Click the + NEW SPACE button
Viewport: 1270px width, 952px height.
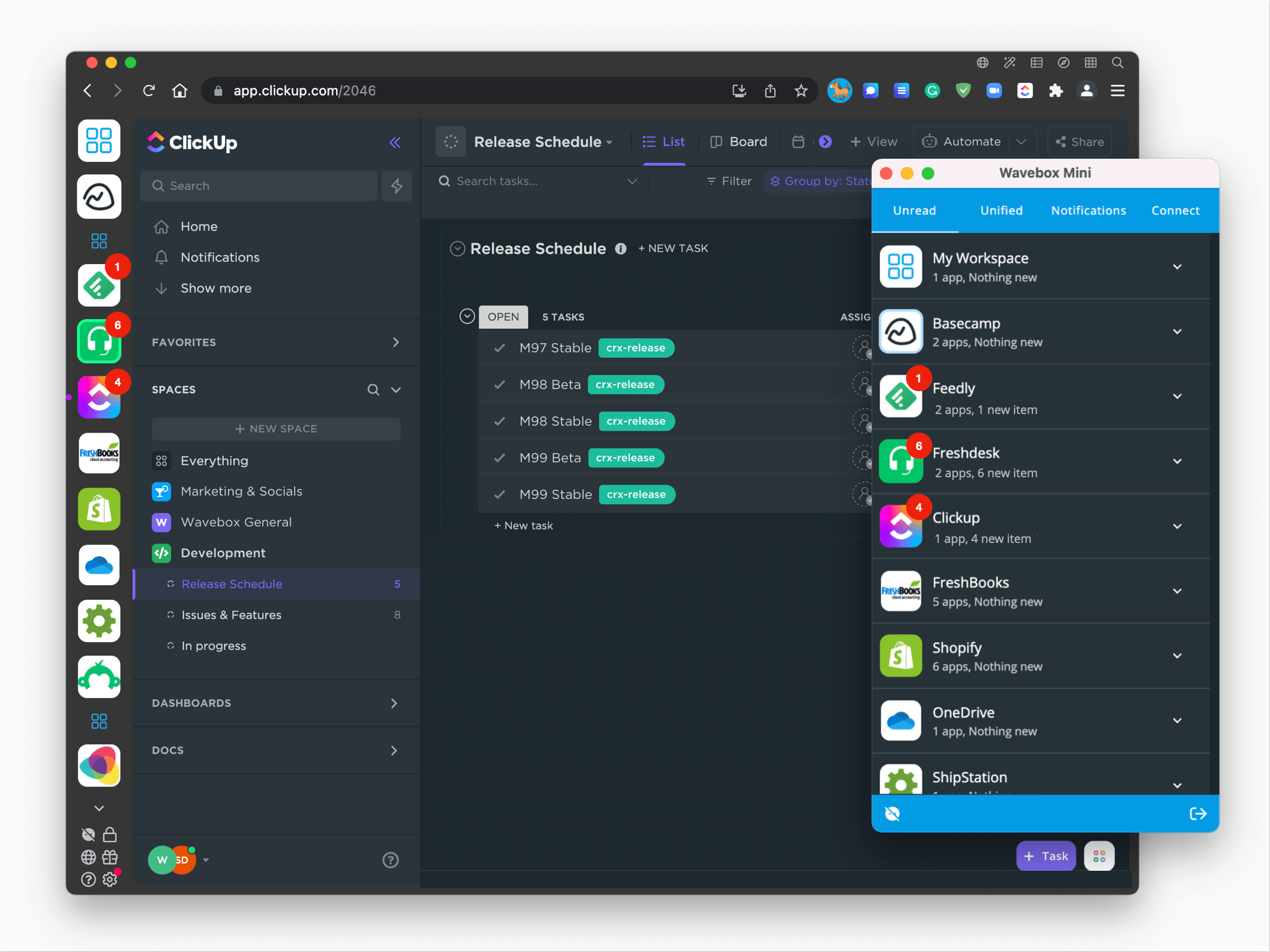click(x=276, y=428)
